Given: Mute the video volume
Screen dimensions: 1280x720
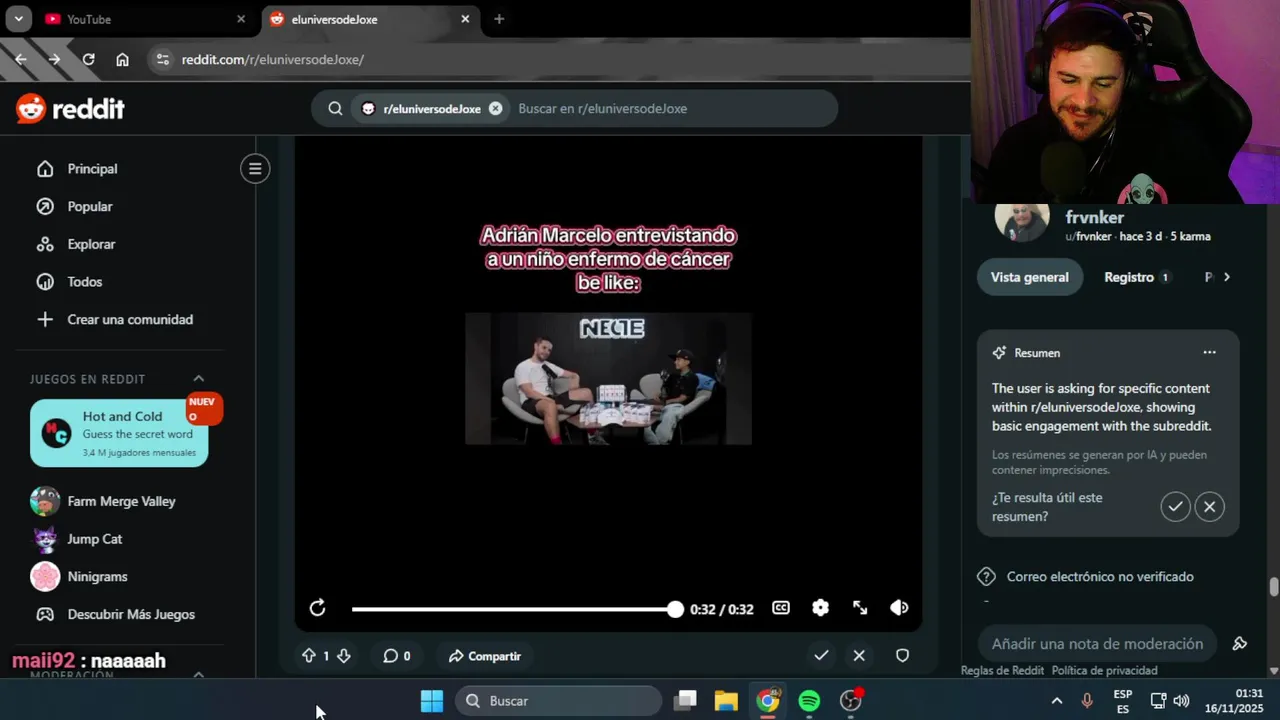Looking at the screenshot, I should point(899,608).
